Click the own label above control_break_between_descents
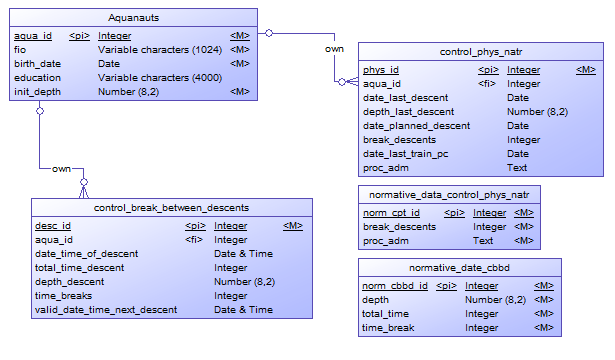Screen dimensions: 615x360 (62, 169)
